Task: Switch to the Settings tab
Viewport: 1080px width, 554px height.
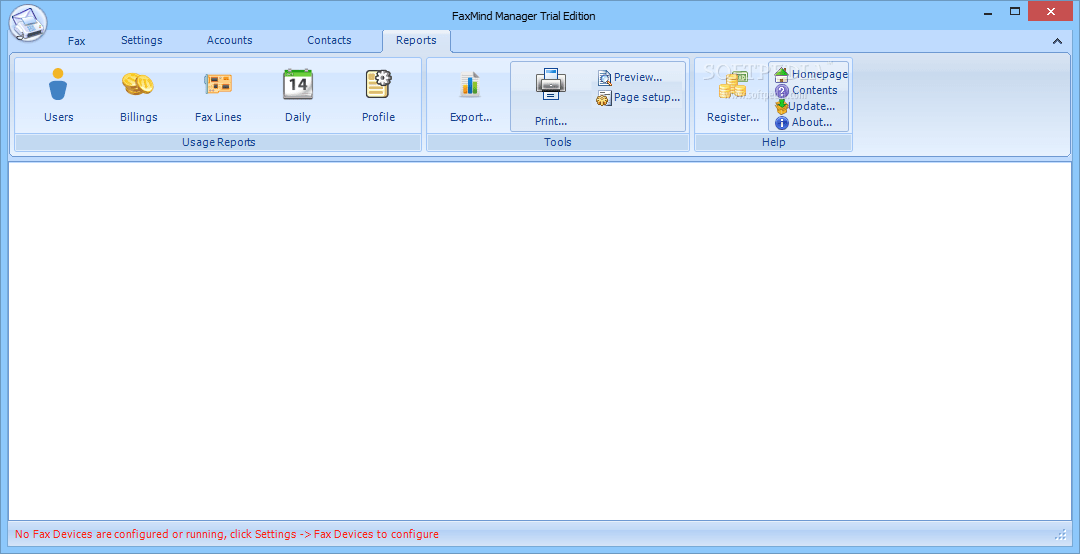Action: pyautogui.click(x=142, y=40)
